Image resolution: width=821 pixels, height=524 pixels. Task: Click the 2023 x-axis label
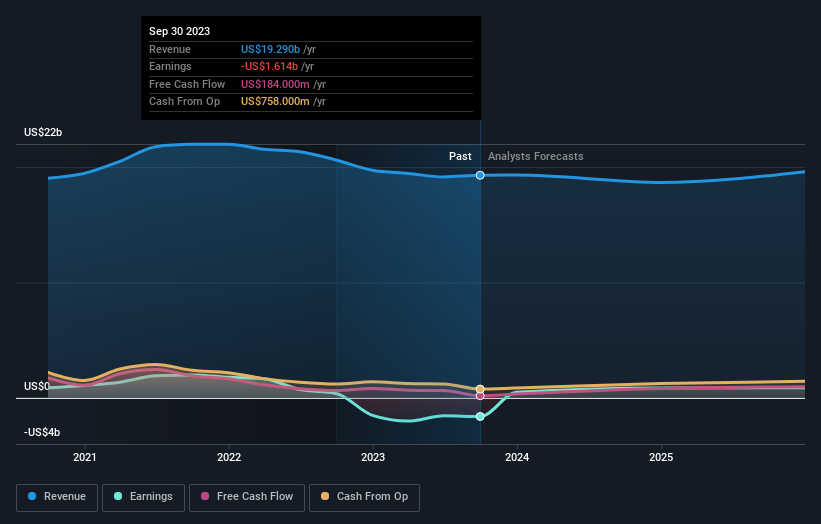tap(373, 457)
